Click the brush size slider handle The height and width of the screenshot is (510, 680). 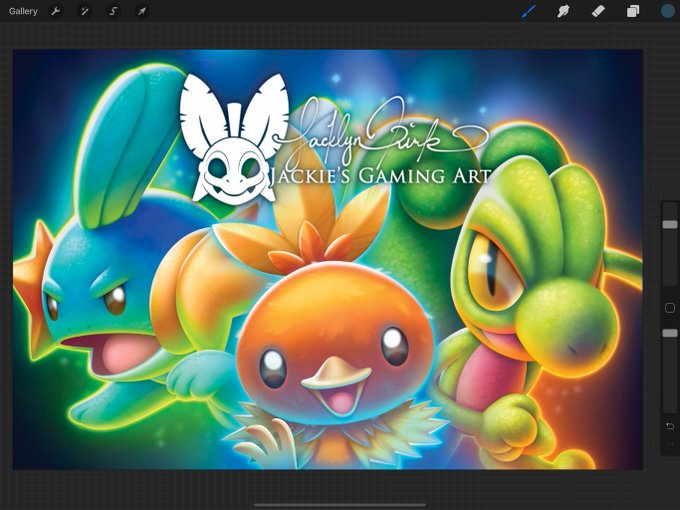coord(670,224)
